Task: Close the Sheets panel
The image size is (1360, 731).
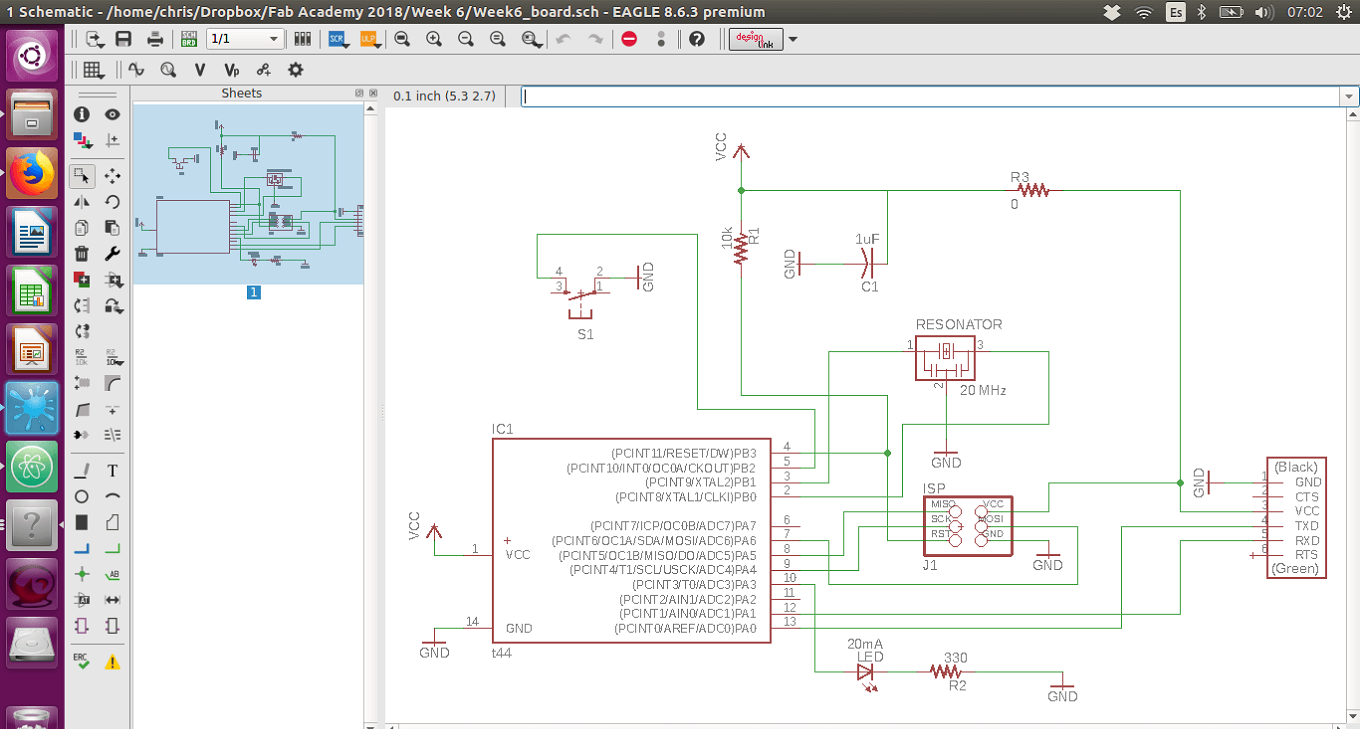Action: pyautogui.click(x=373, y=93)
